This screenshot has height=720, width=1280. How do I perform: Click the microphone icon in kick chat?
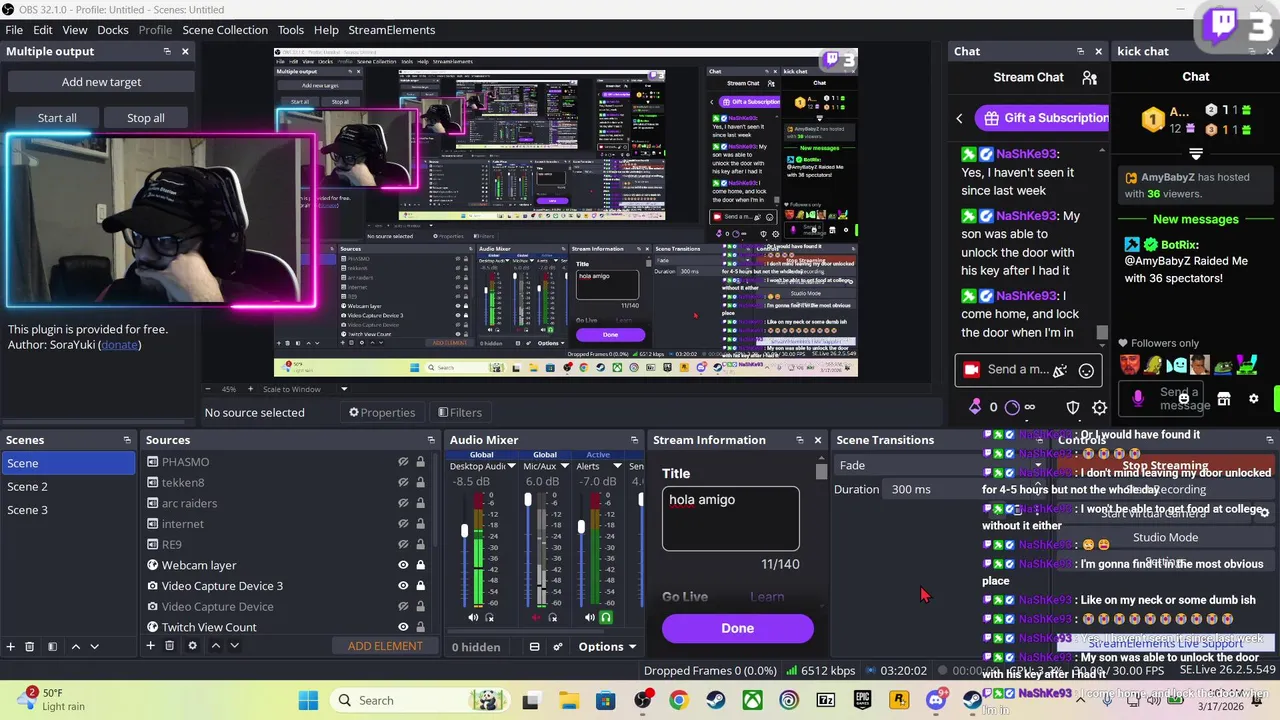pos(1138,399)
